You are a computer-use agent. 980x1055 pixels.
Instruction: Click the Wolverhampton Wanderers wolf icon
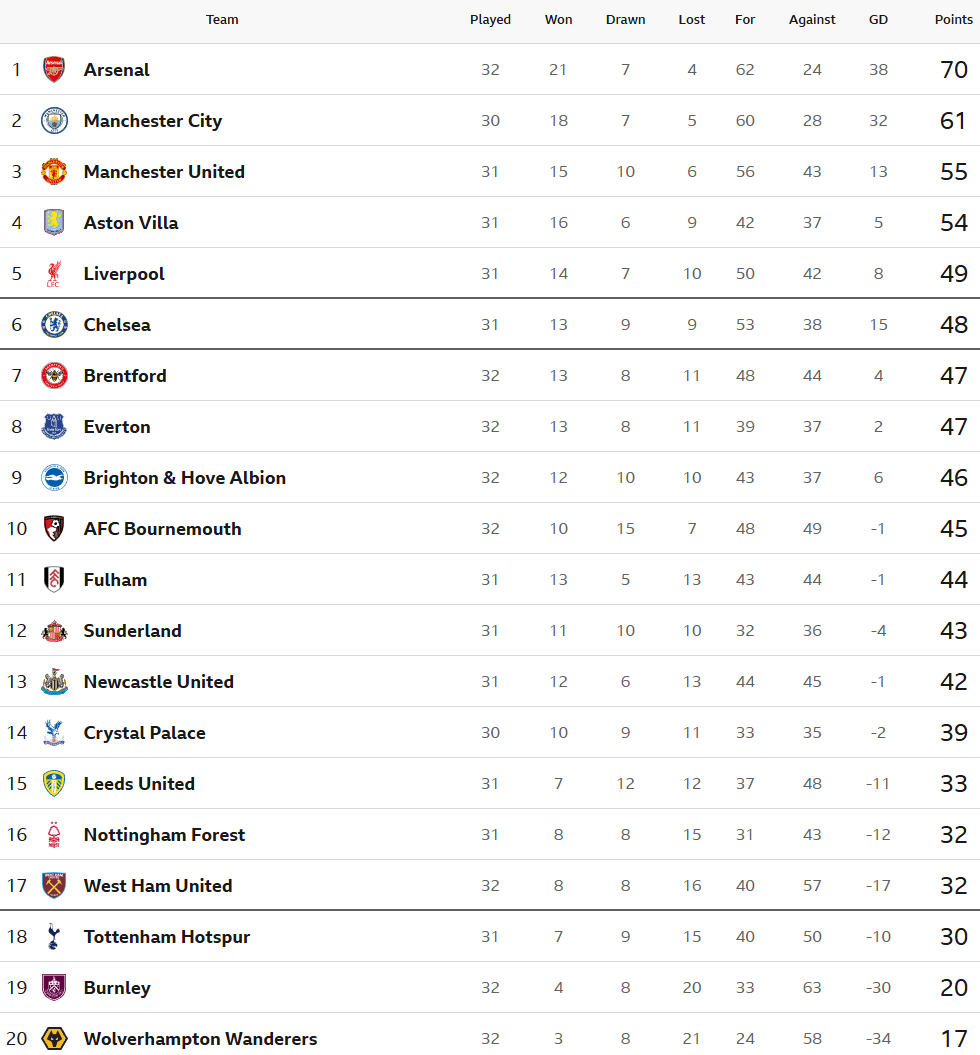pyautogui.click(x=54, y=1039)
